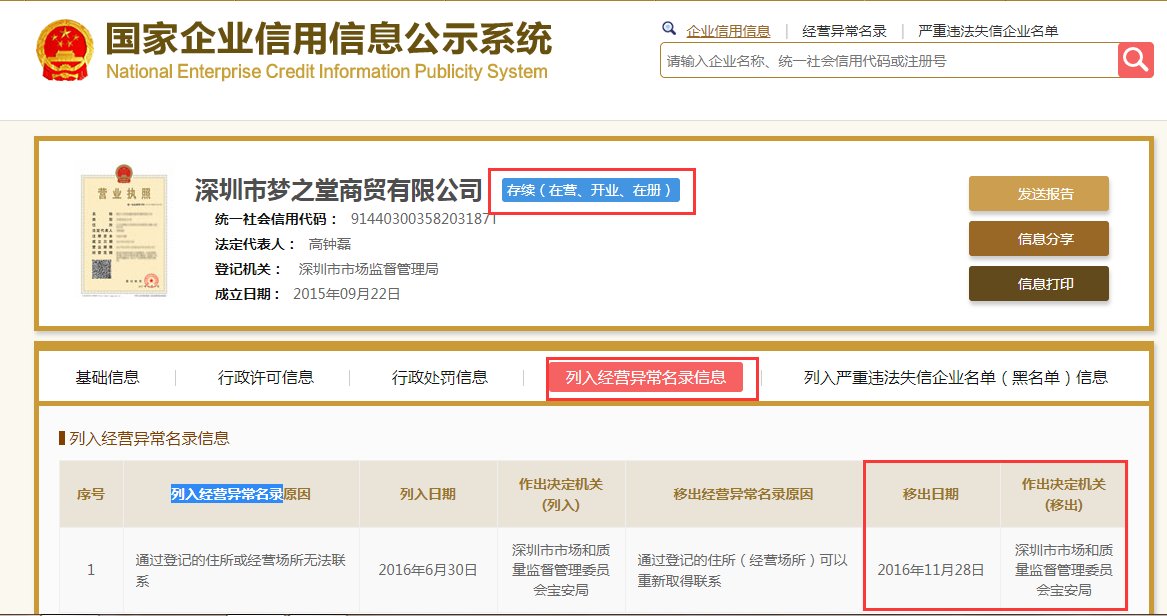Switch to the 行政处罚信息 tab
This screenshot has width=1167, height=616.
tap(440, 376)
